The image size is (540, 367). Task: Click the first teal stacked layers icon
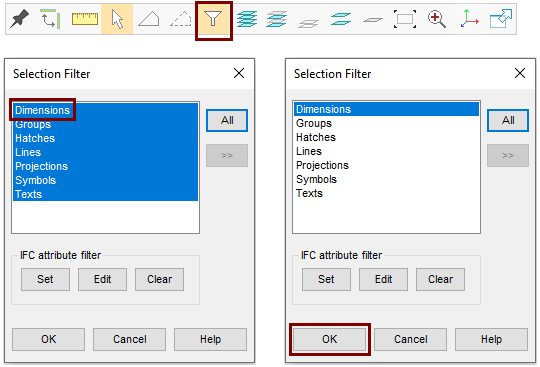pyautogui.click(x=247, y=19)
